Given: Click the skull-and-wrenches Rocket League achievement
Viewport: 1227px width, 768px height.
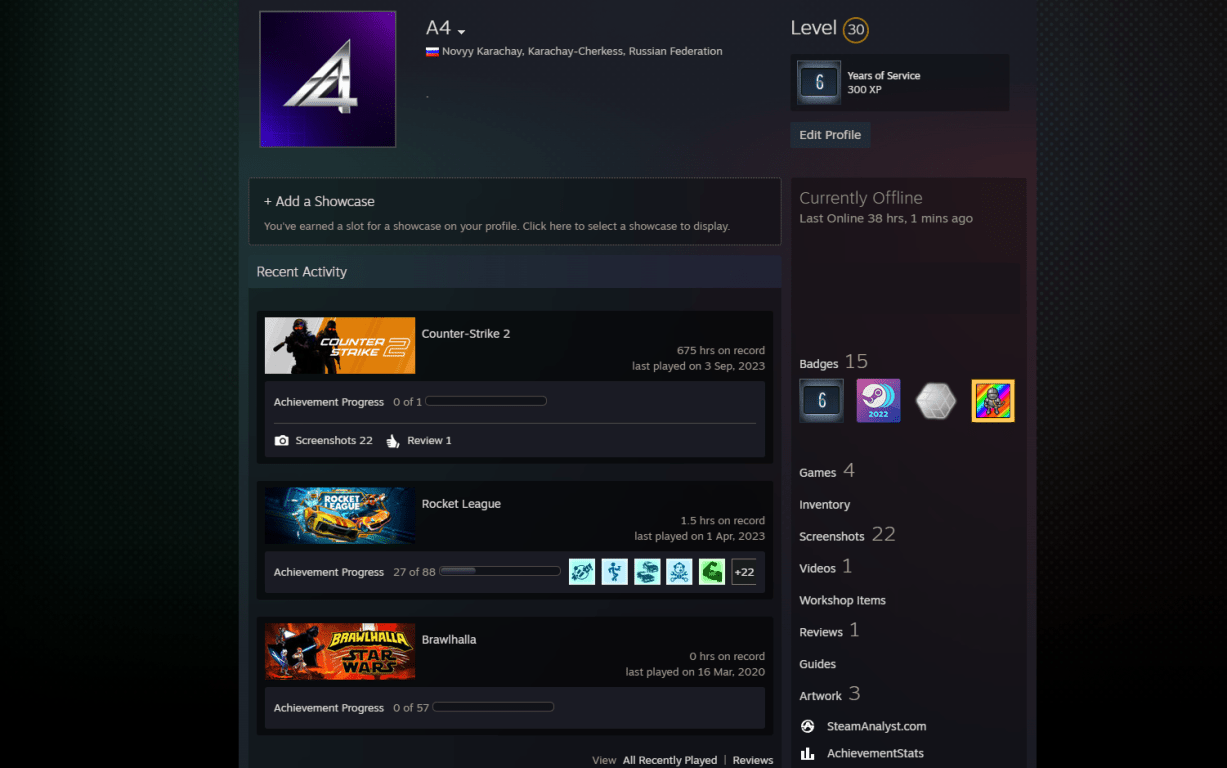Looking at the screenshot, I should tap(679, 571).
